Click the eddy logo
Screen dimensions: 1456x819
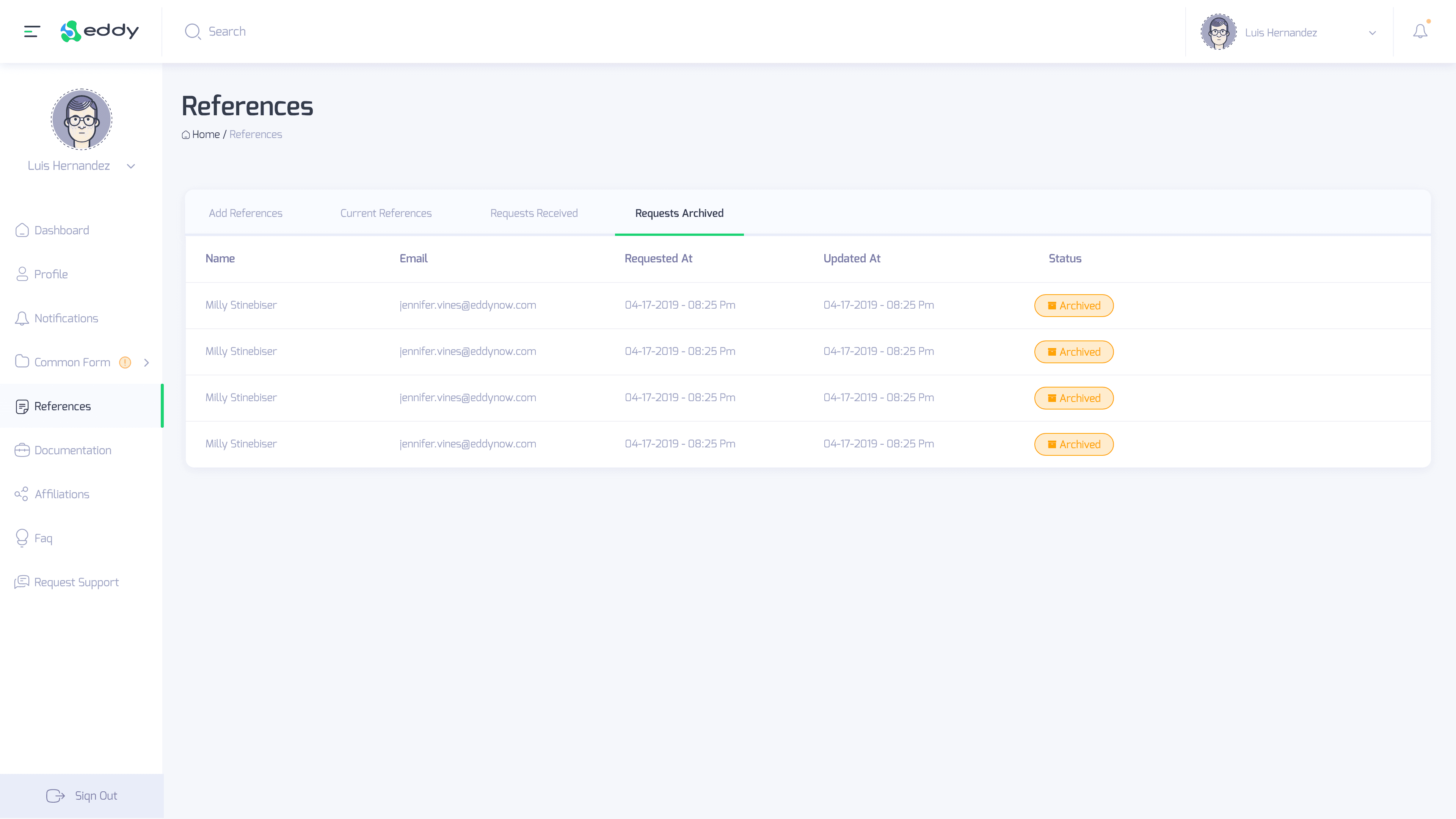coord(99,31)
